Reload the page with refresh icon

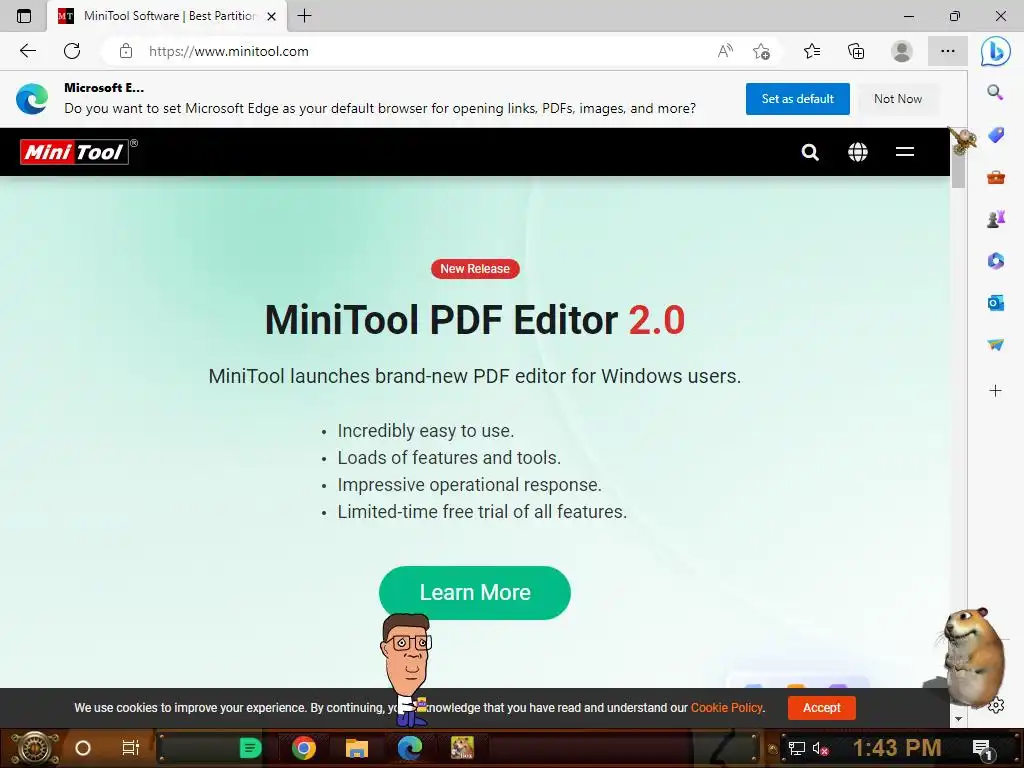(72, 51)
